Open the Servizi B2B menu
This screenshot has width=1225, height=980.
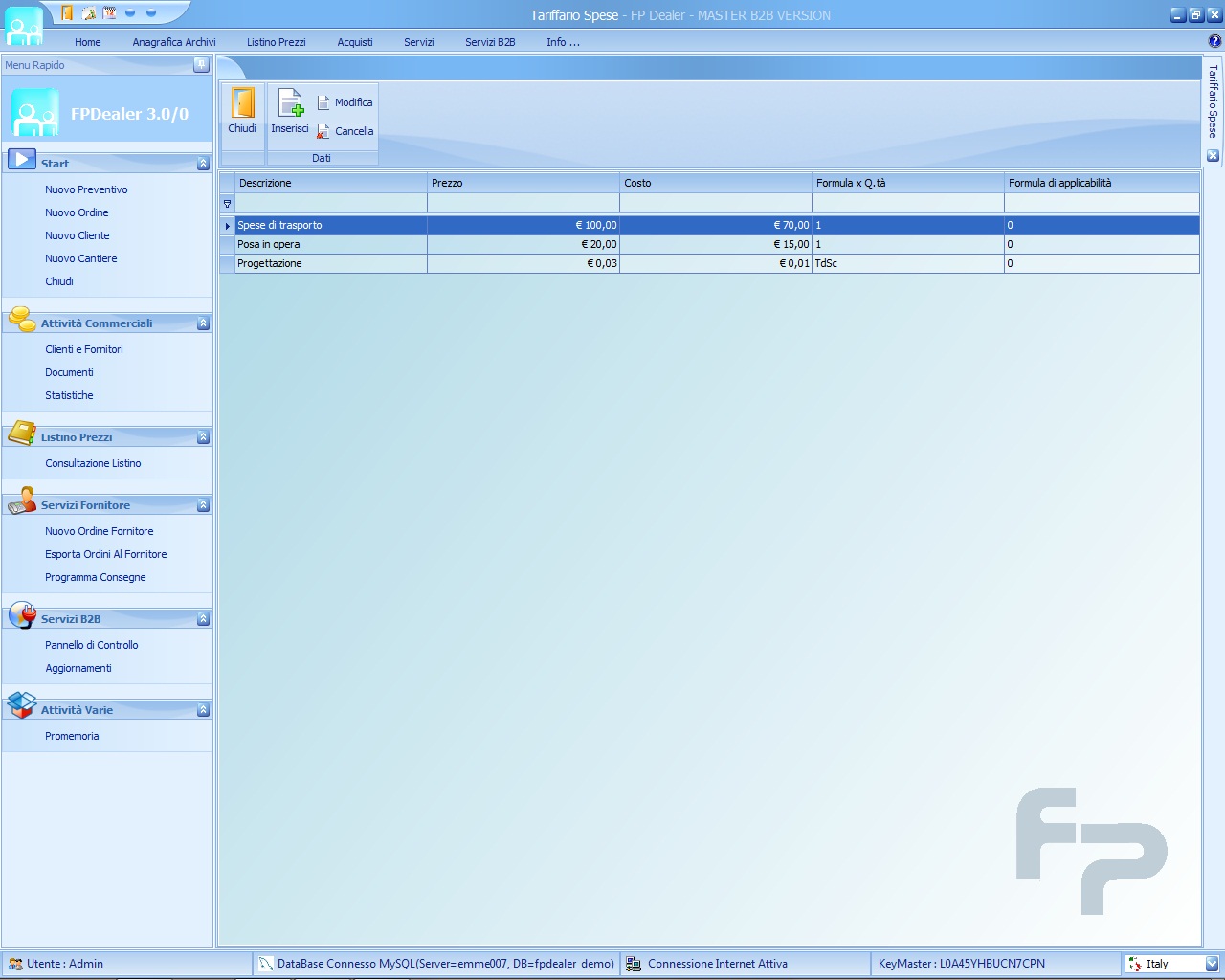(x=490, y=42)
